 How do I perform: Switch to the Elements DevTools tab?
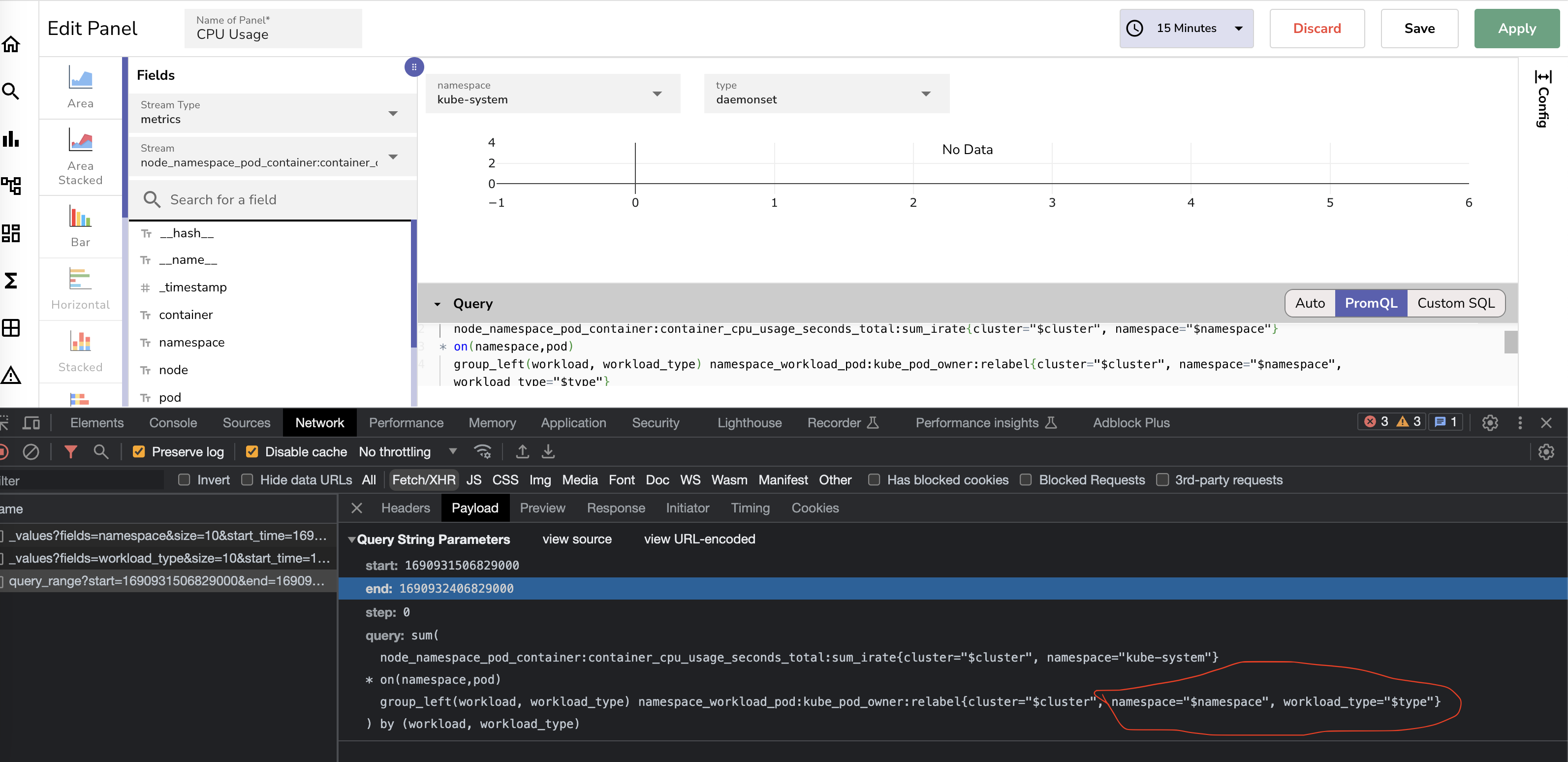coord(97,422)
